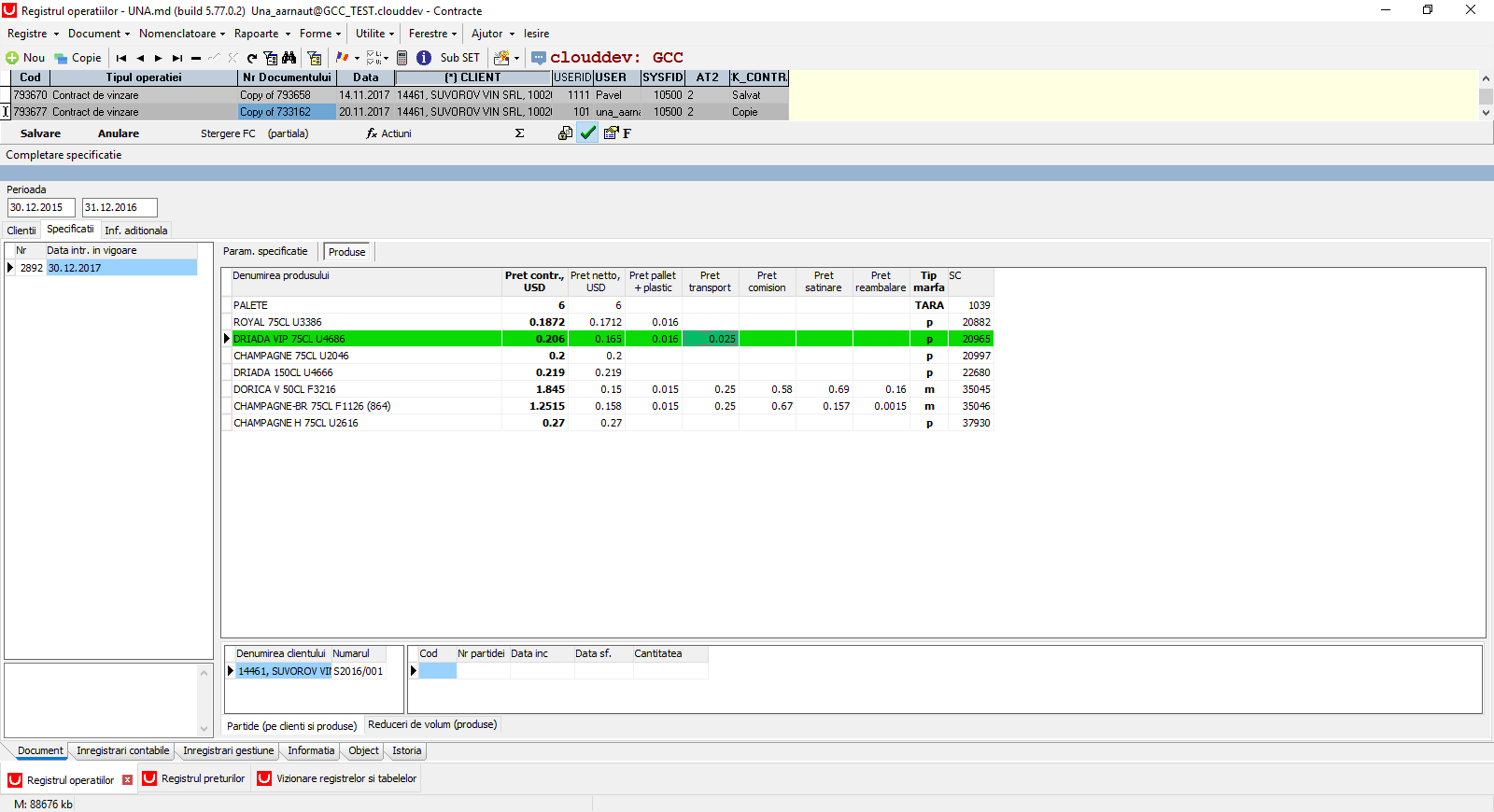Click the checklist options toolbar icon
This screenshot has height=812, width=1494.
click(374, 58)
